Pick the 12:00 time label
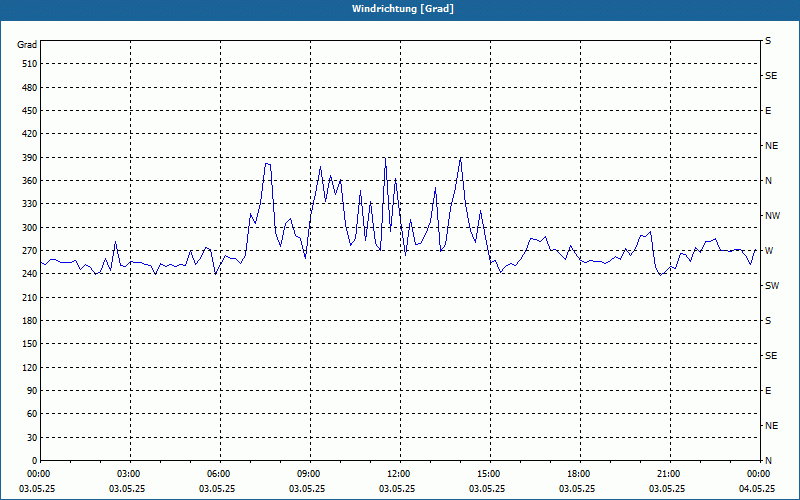Screen dimensions: 800x500 (398, 474)
